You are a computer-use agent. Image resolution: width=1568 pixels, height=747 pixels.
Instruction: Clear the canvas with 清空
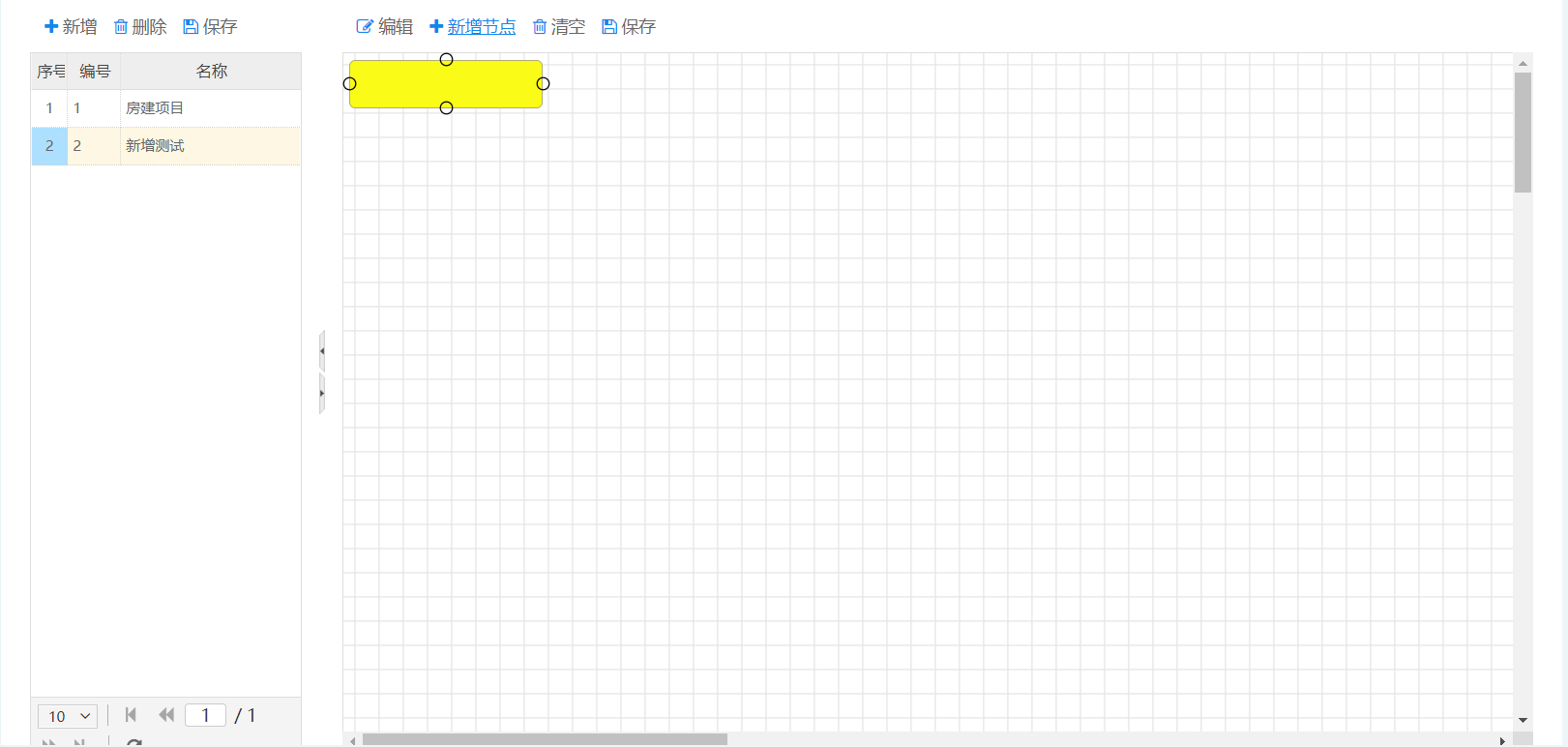(x=559, y=27)
